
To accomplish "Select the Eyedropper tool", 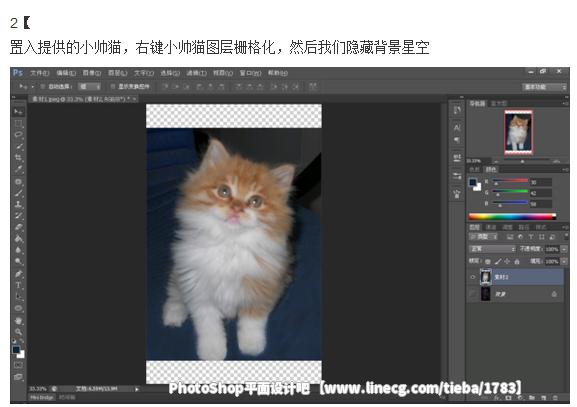I will 18,169.
